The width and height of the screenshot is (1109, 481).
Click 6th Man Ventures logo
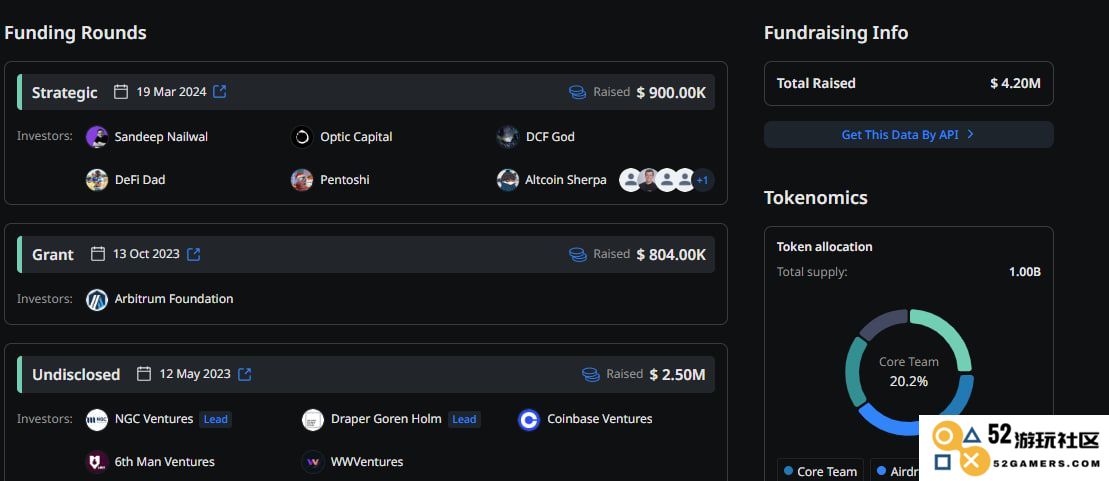click(97, 462)
